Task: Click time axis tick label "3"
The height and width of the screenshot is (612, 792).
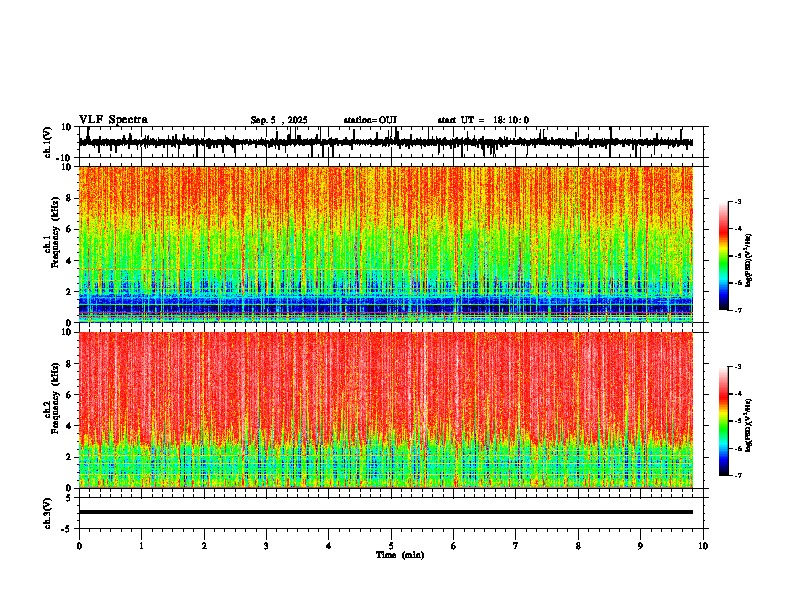Action: pos(266,546)
